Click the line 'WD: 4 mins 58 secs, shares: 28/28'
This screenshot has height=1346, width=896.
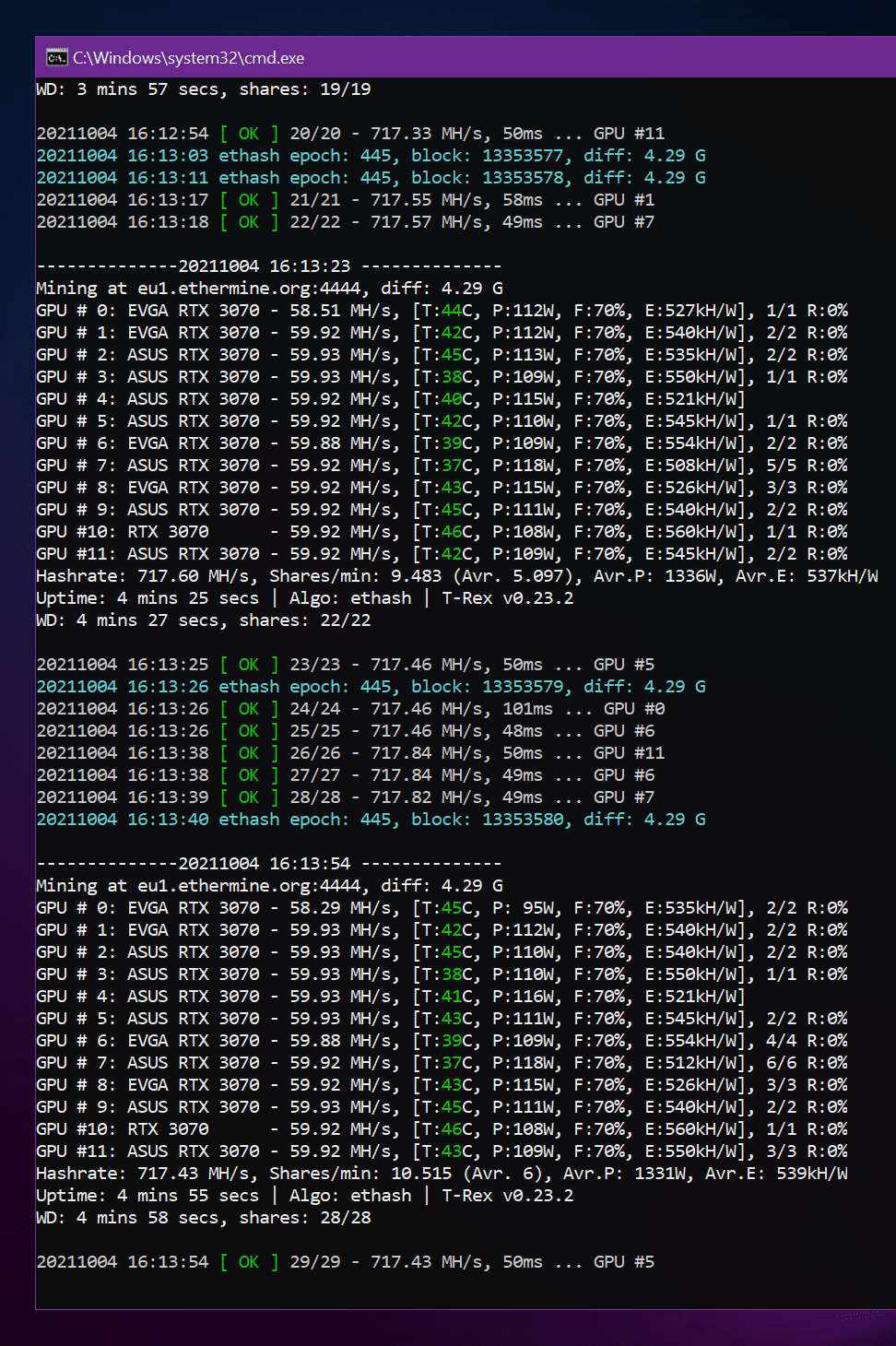(204, 1218)
